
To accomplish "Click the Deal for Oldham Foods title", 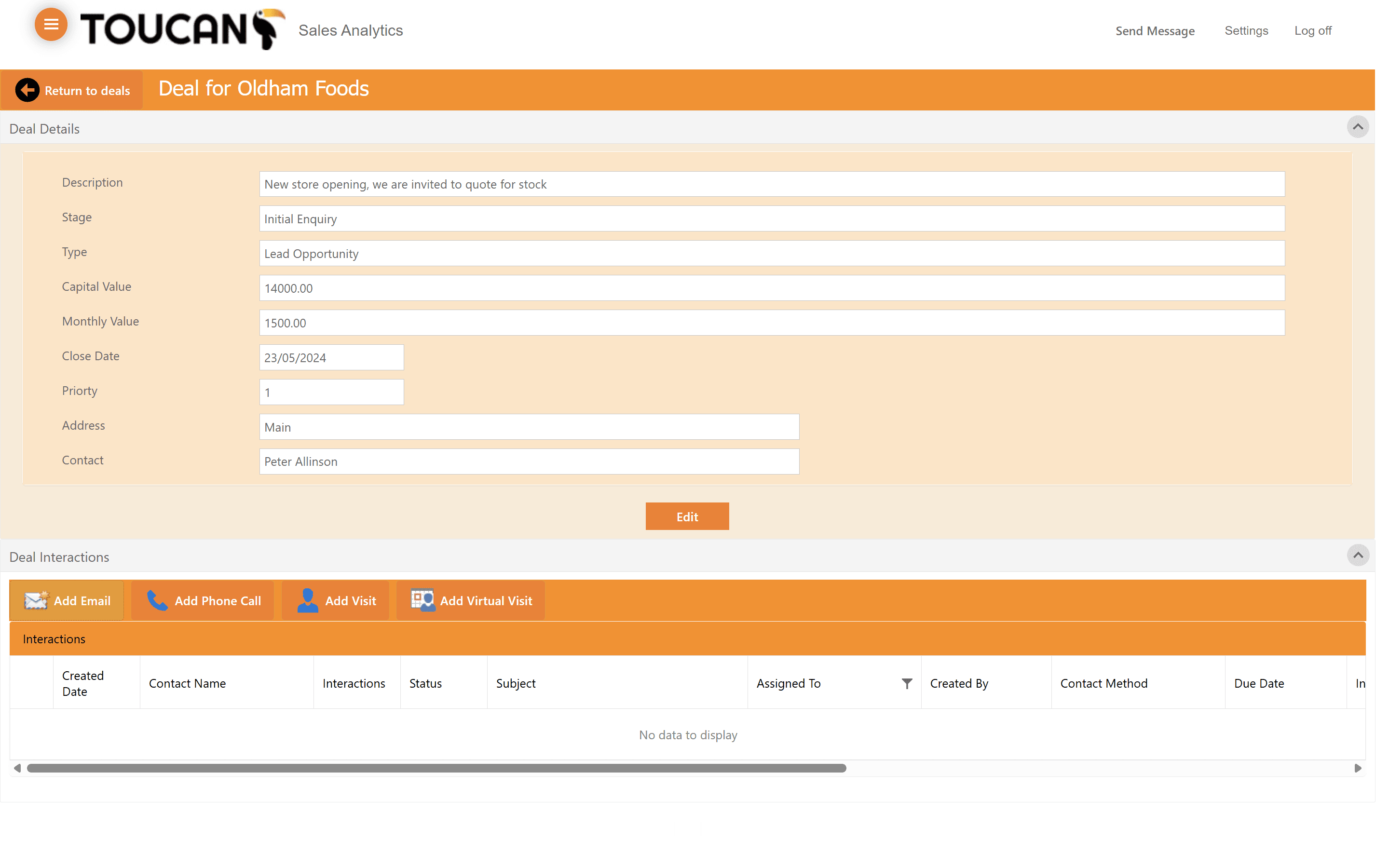I will pos(263,88).
